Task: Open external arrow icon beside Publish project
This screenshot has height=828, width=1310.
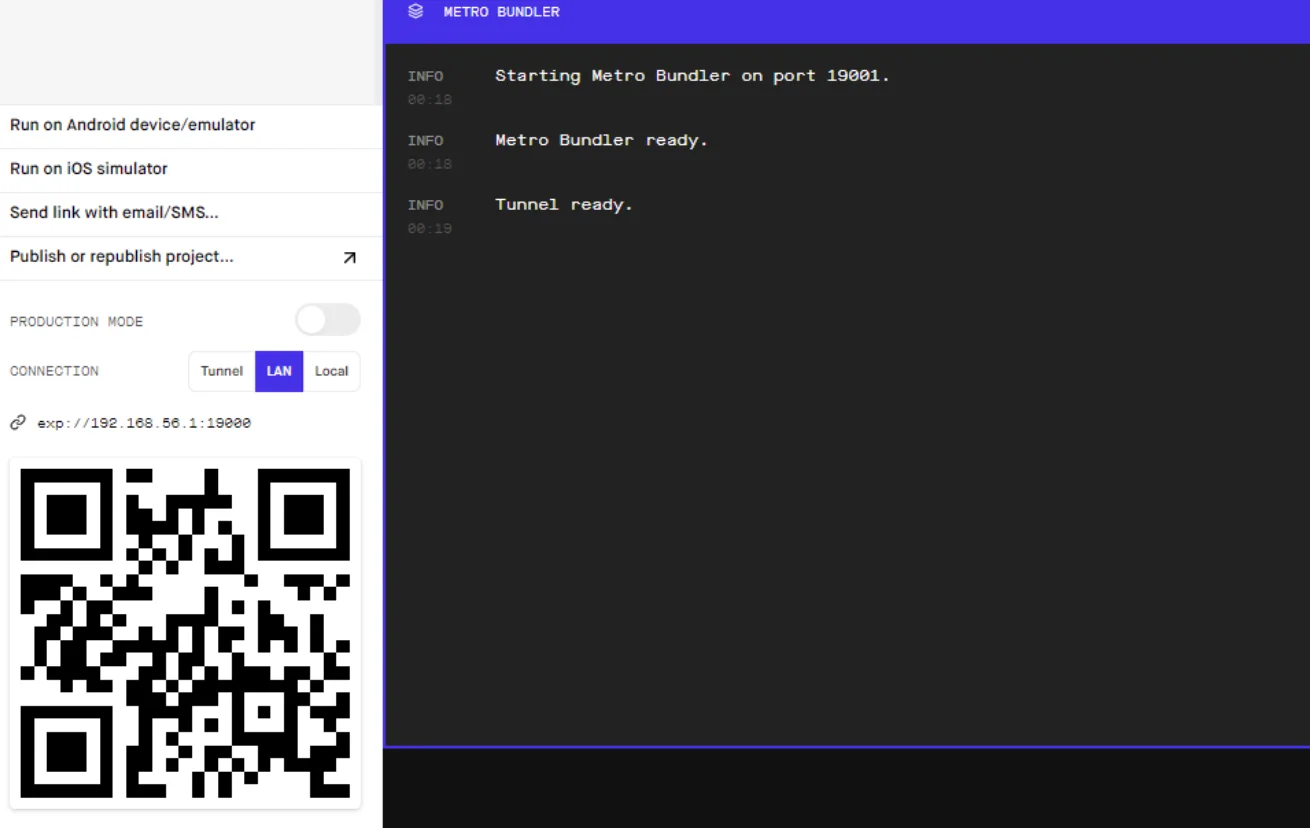Action: [x=349, y=257]
